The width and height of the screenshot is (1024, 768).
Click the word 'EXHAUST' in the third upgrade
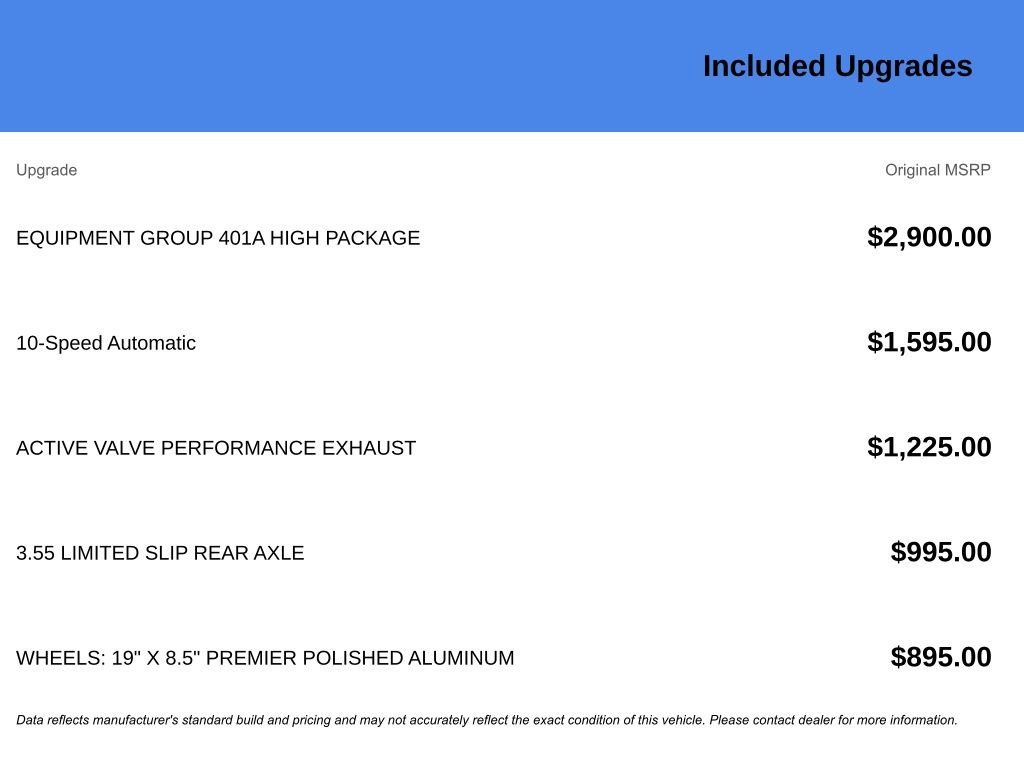[368, 448]
